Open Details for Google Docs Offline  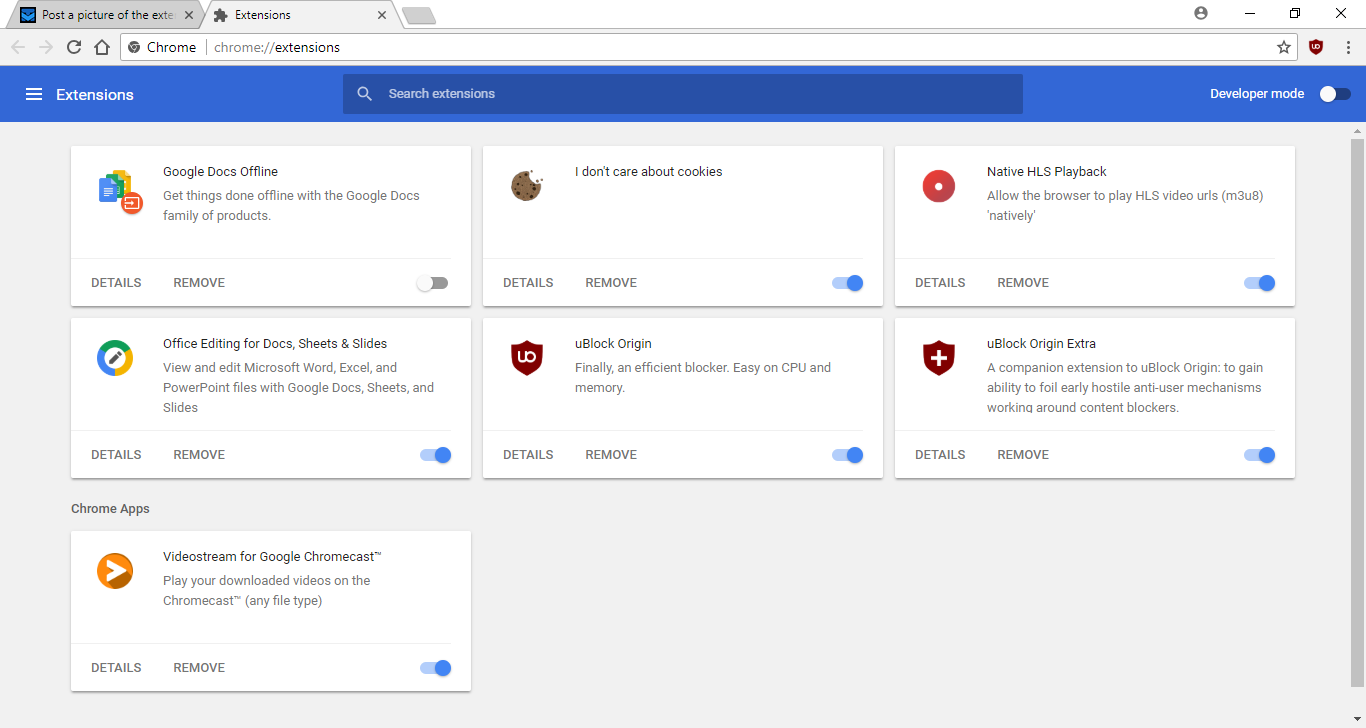click(x=116, y=283)
